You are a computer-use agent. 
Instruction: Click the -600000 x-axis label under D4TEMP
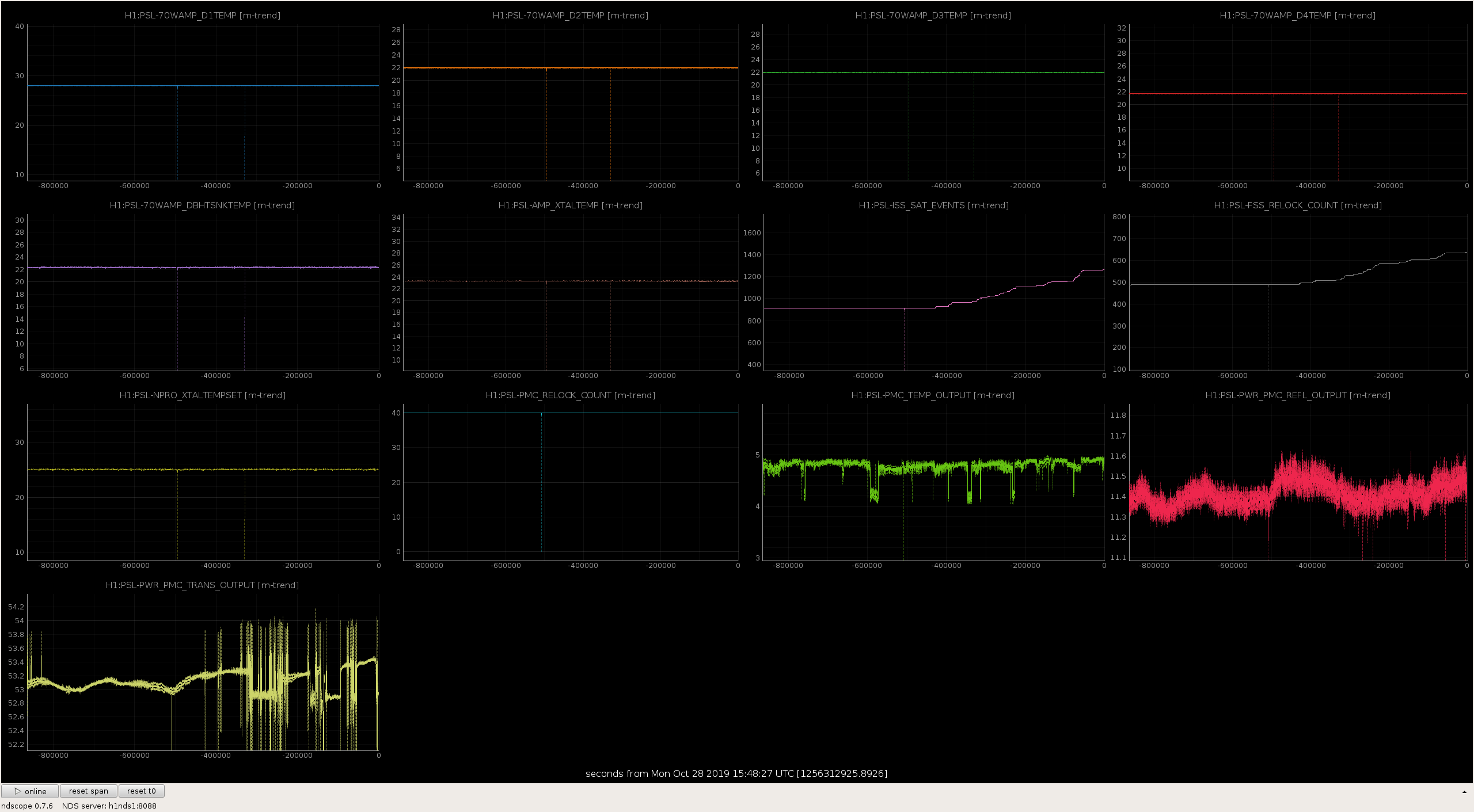(x=1233, y=186)
